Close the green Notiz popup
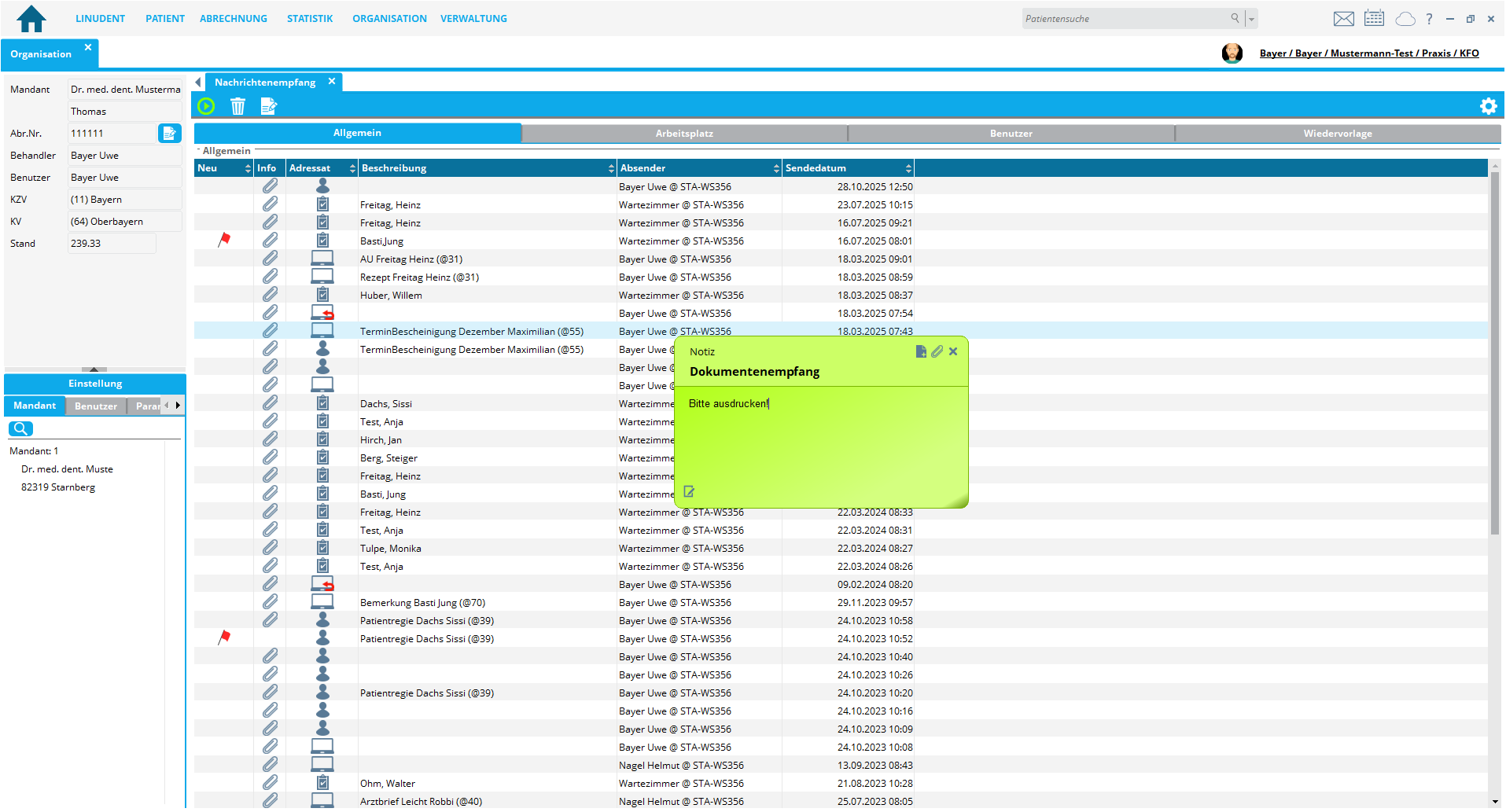 953,352
